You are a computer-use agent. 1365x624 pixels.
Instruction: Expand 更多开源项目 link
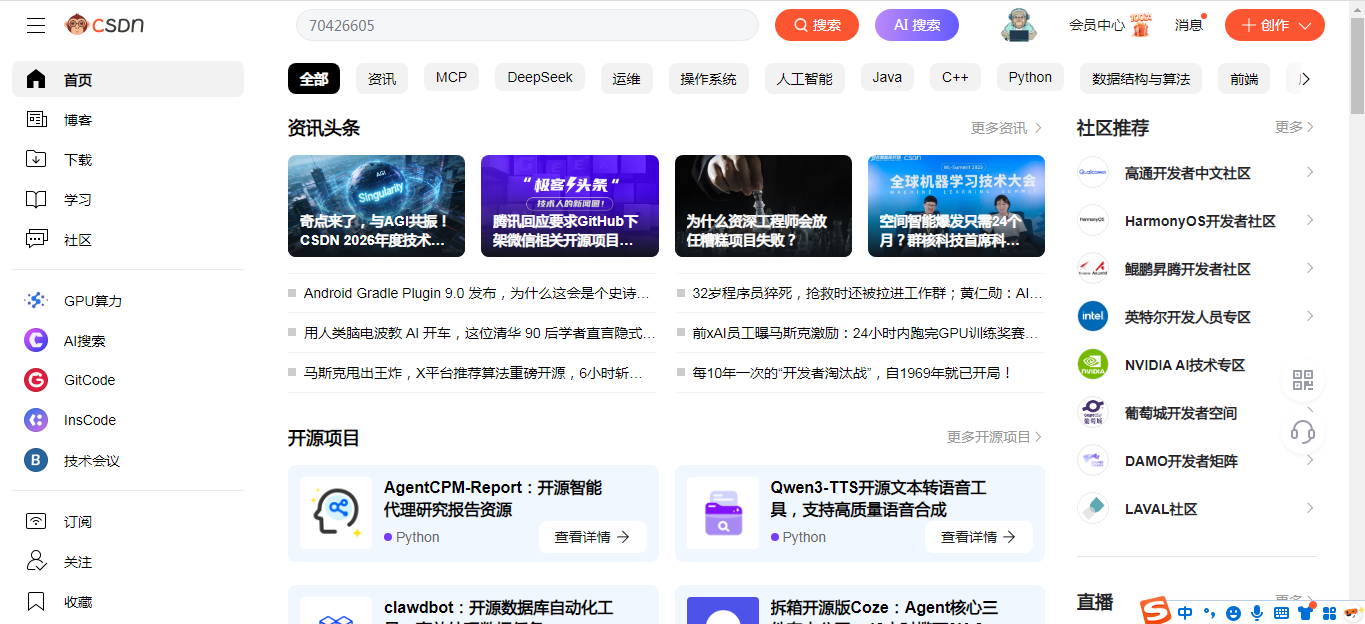coord(995,437)
